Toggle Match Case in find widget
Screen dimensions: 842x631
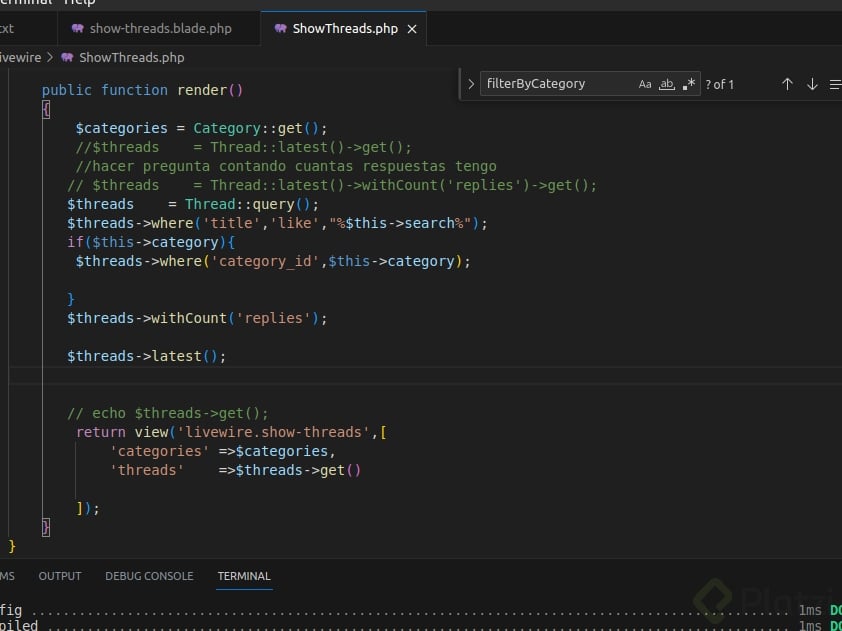(645, 84)
